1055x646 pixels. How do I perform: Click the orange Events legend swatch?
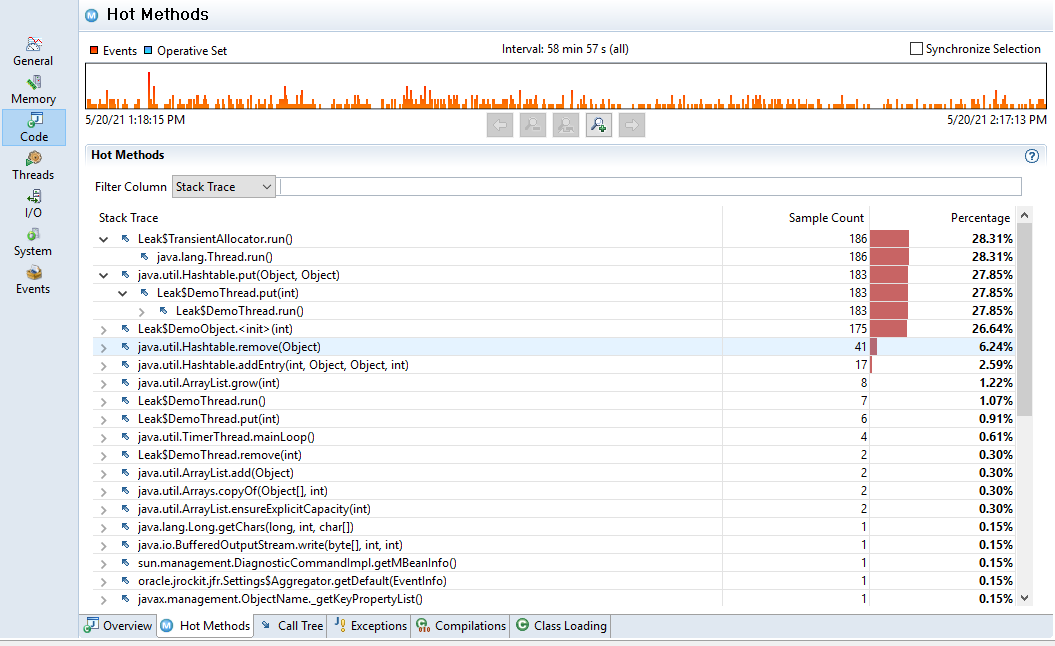[94, 50]
